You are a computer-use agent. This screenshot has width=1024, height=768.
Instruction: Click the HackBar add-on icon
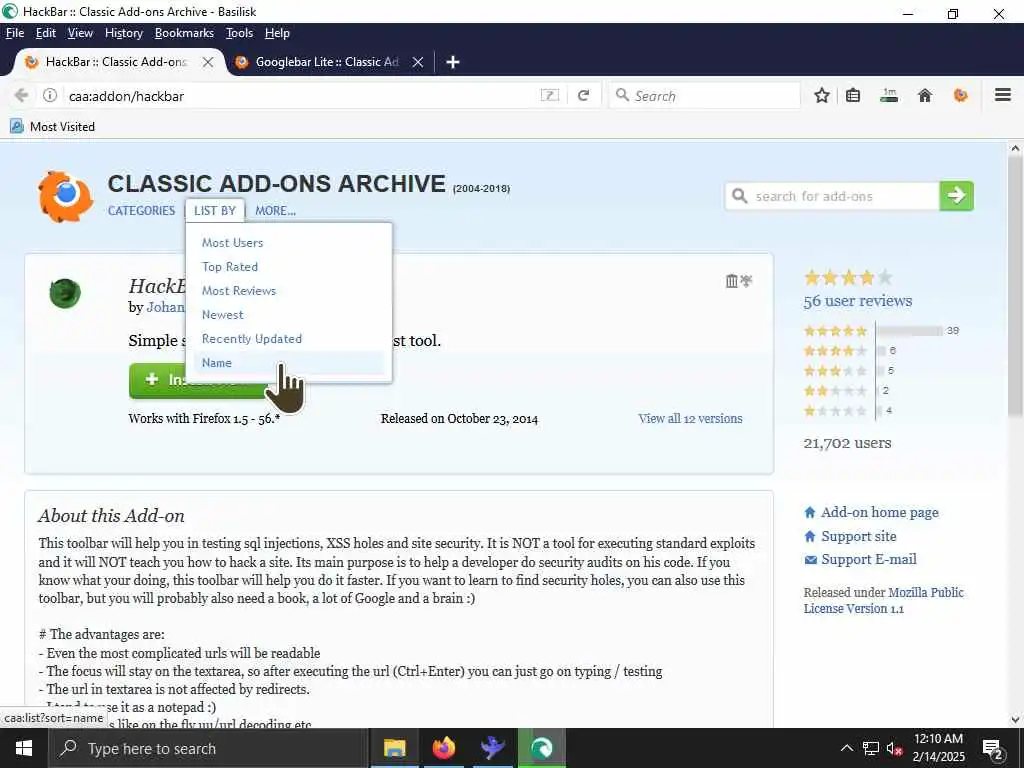click(x=65, y=293)
